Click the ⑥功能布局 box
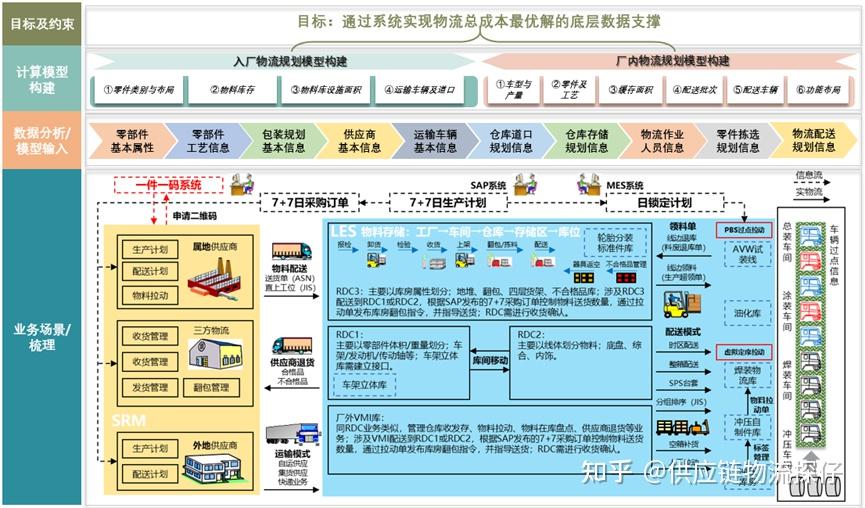 point(818,90)
